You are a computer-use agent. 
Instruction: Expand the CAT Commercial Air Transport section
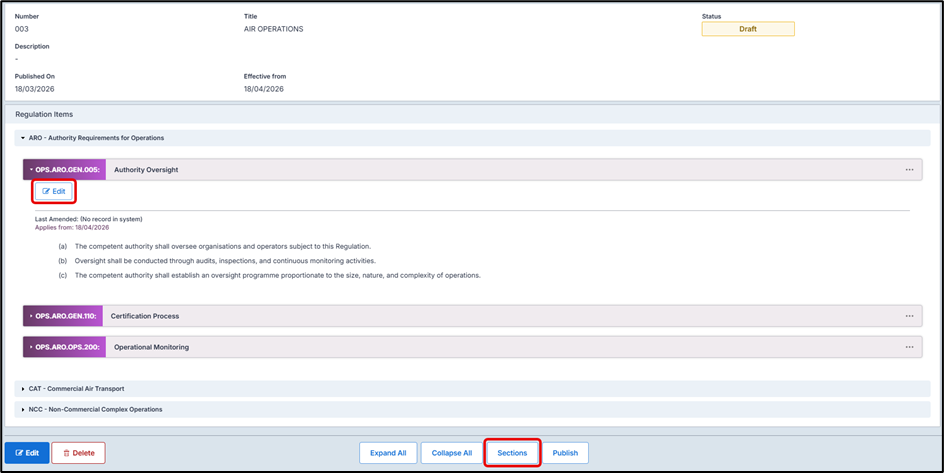22,388
